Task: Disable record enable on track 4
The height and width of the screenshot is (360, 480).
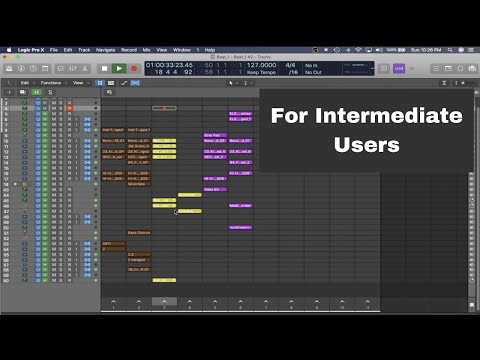Action: point(69,108)
